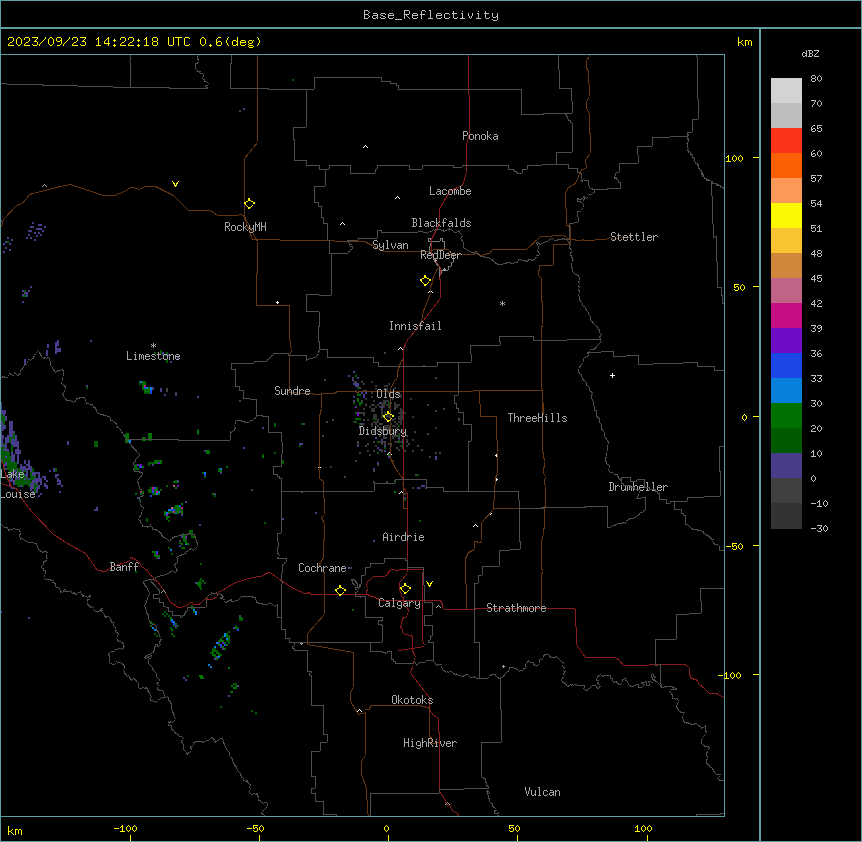Click the yellow diamond marker above Calgary label

coord(405,589)
